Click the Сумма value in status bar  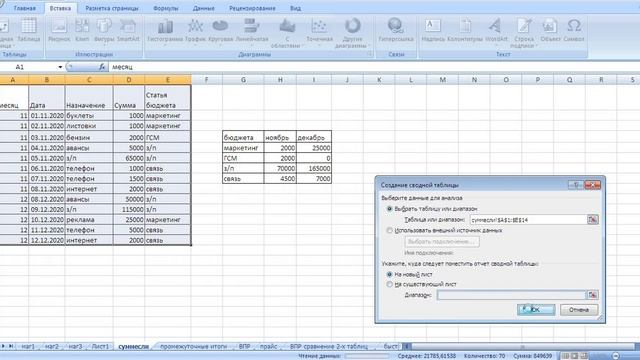(x=533, y=356)
